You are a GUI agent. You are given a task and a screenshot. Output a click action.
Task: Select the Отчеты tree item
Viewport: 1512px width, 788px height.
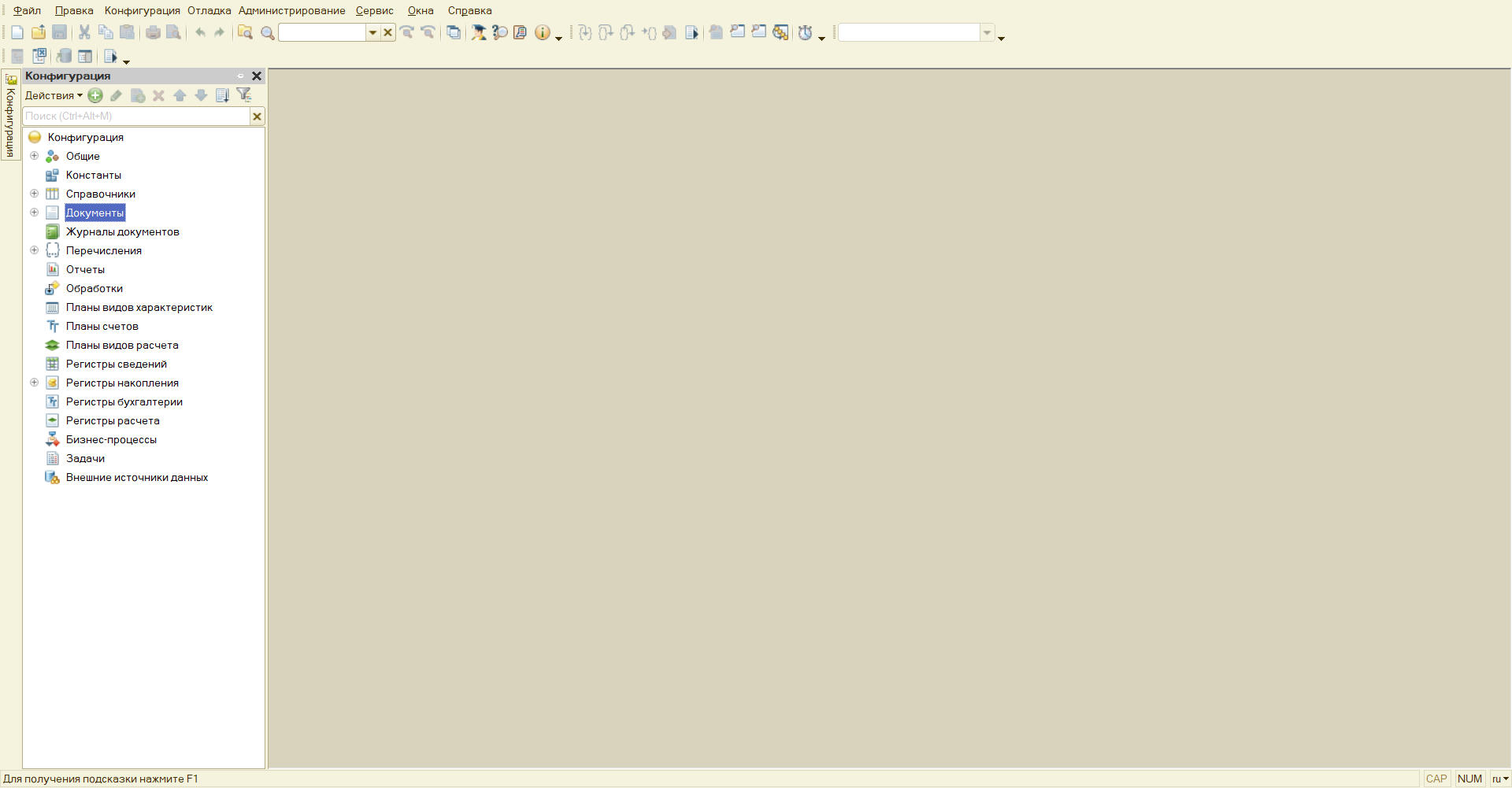(85, 269)
